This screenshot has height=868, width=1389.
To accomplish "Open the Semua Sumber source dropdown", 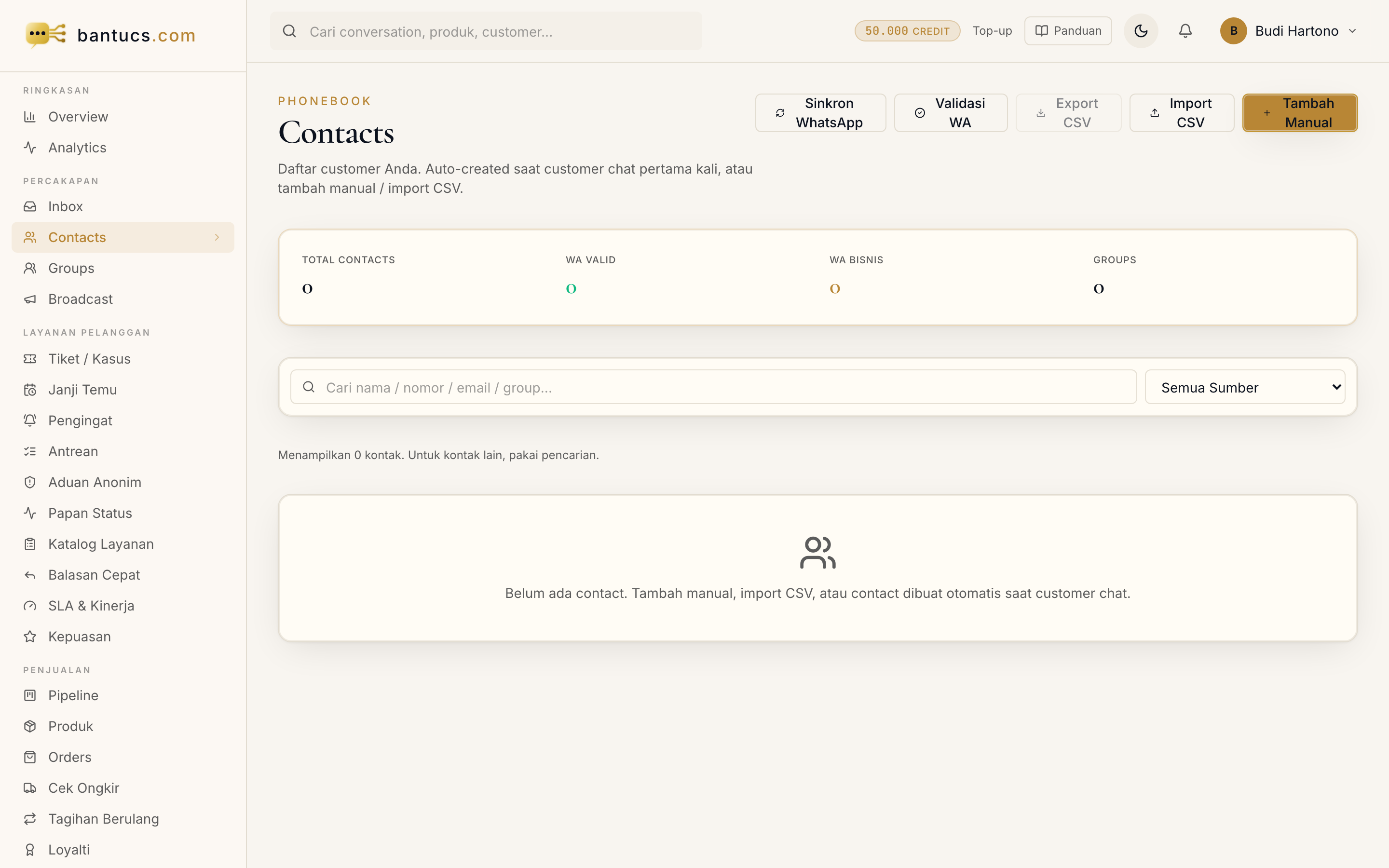I will pyautogui.click(x=1245, y=388).
